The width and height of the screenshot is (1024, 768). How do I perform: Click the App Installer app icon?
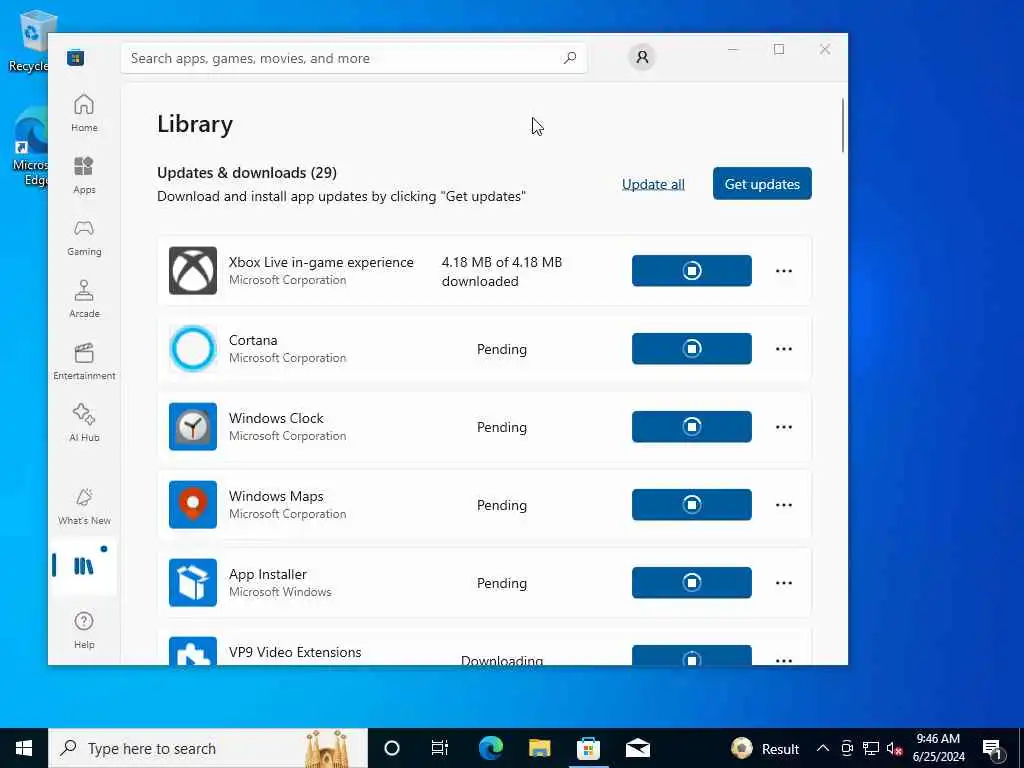tap(193, 583)
